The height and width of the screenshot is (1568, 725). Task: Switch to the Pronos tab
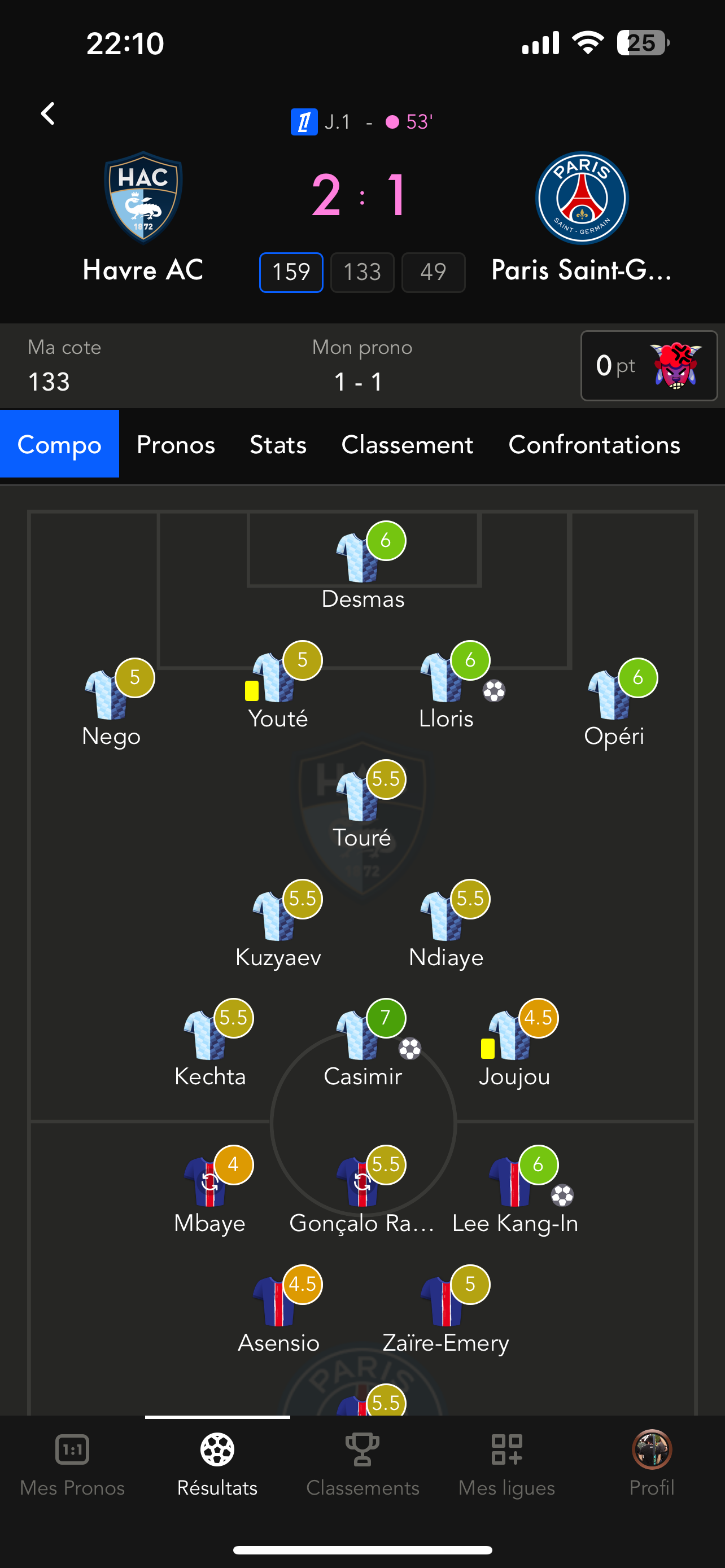click(x=176, y=444)
